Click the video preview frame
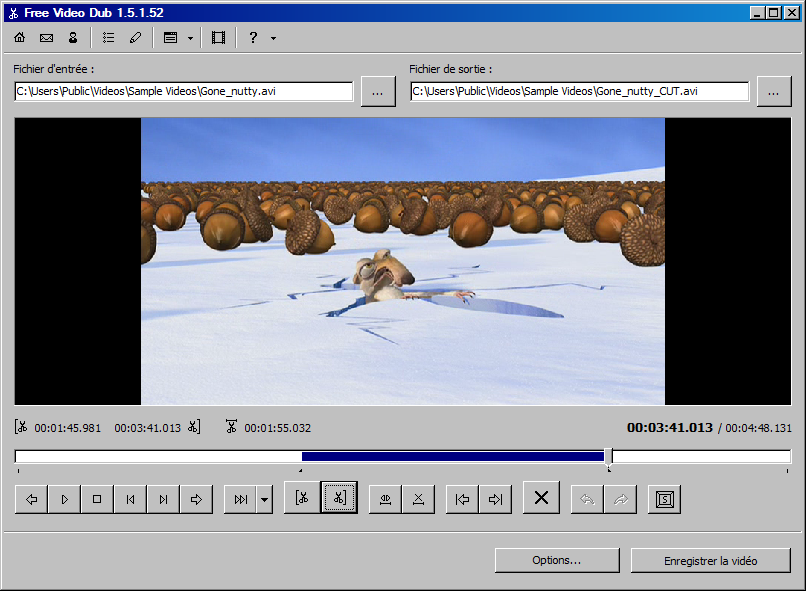Screen dimensions: 806x591 pyautogui.click(x=402, y=261)
